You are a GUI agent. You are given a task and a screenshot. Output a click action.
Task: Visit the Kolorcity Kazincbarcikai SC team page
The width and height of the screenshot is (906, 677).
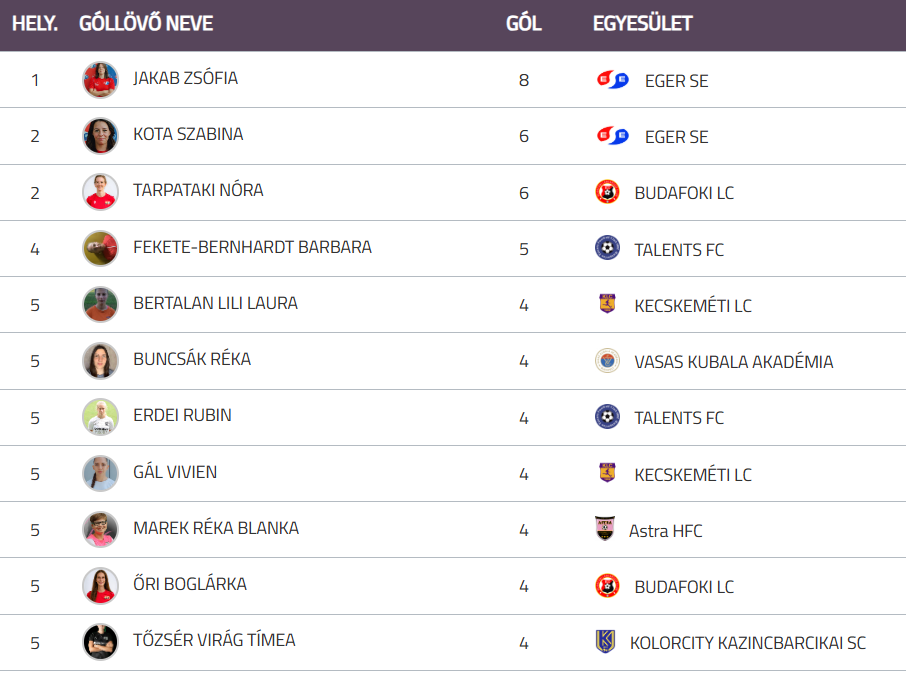747,643
